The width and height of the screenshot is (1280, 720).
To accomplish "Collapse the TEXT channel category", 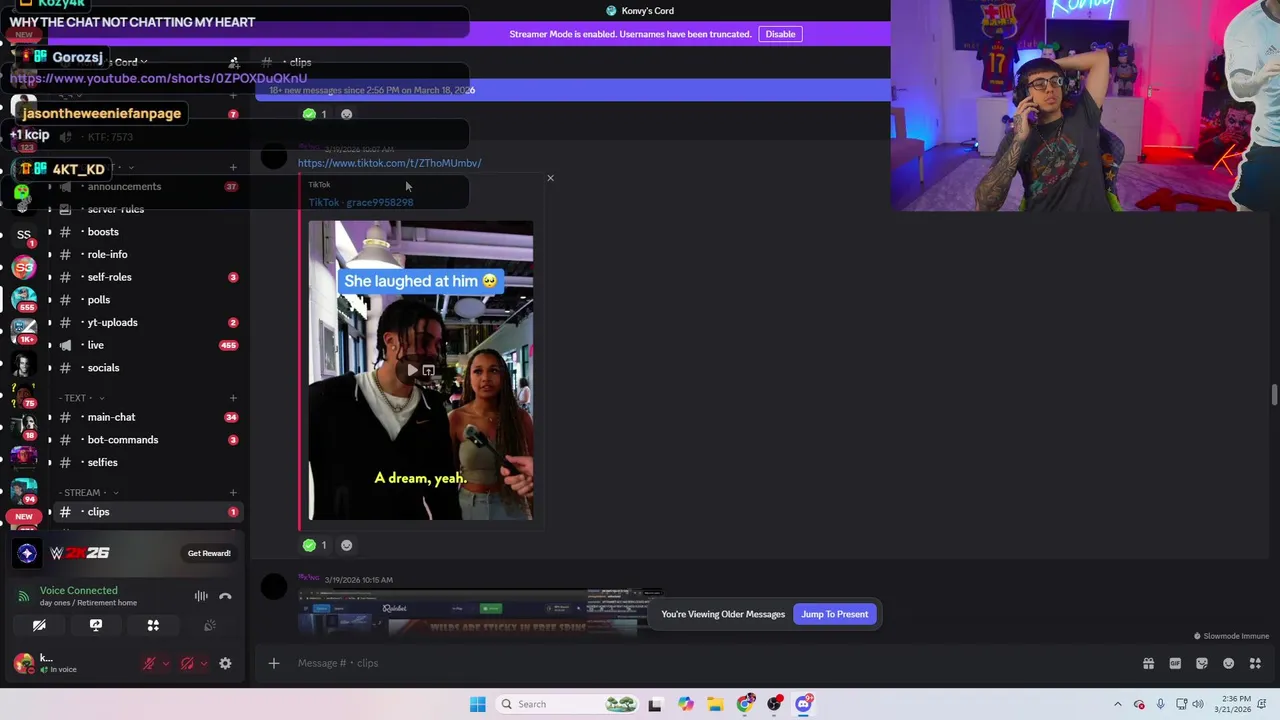I will [x=83, y=398].
